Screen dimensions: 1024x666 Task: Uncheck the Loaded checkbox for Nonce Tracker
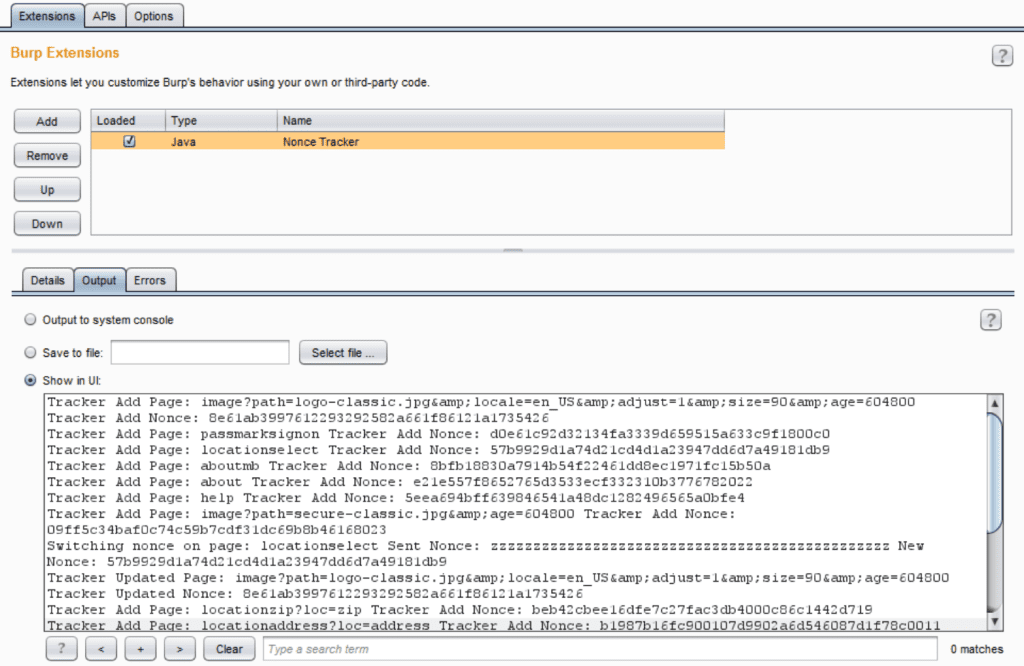click(x=127, y=141)
